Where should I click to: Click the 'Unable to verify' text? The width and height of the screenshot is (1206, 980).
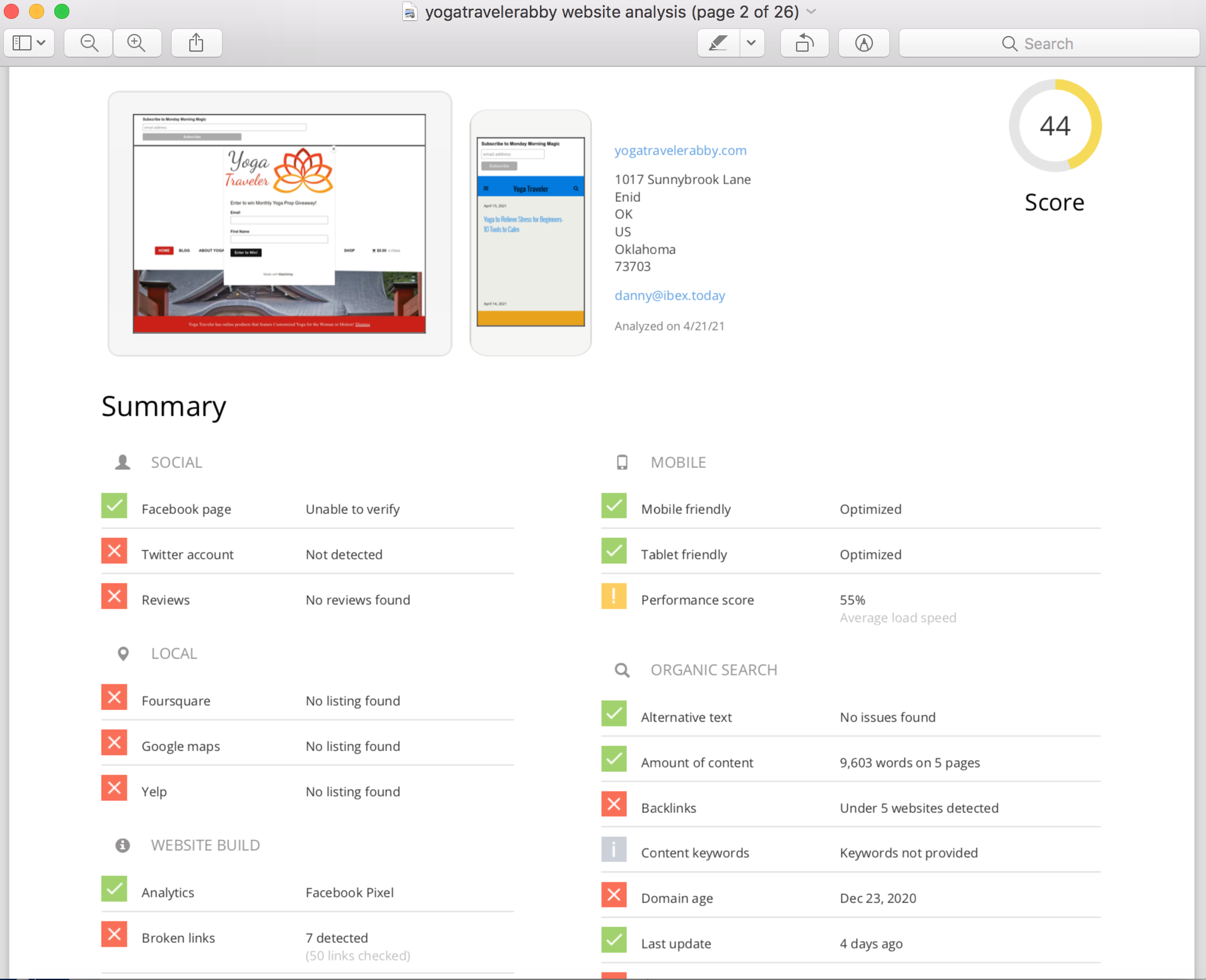[353, 509]
